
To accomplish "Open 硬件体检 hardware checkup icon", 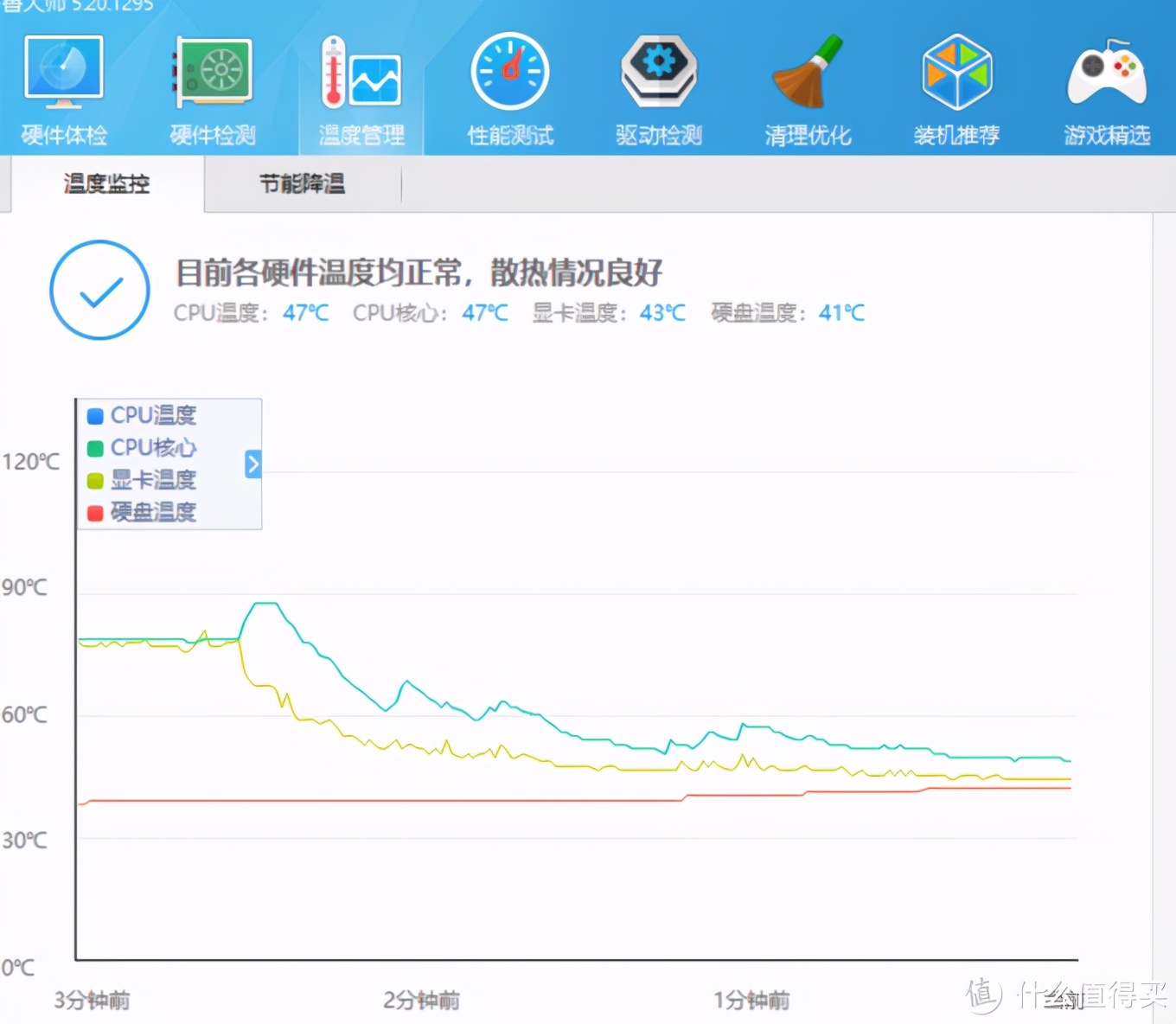I will [x=65, y=72].
